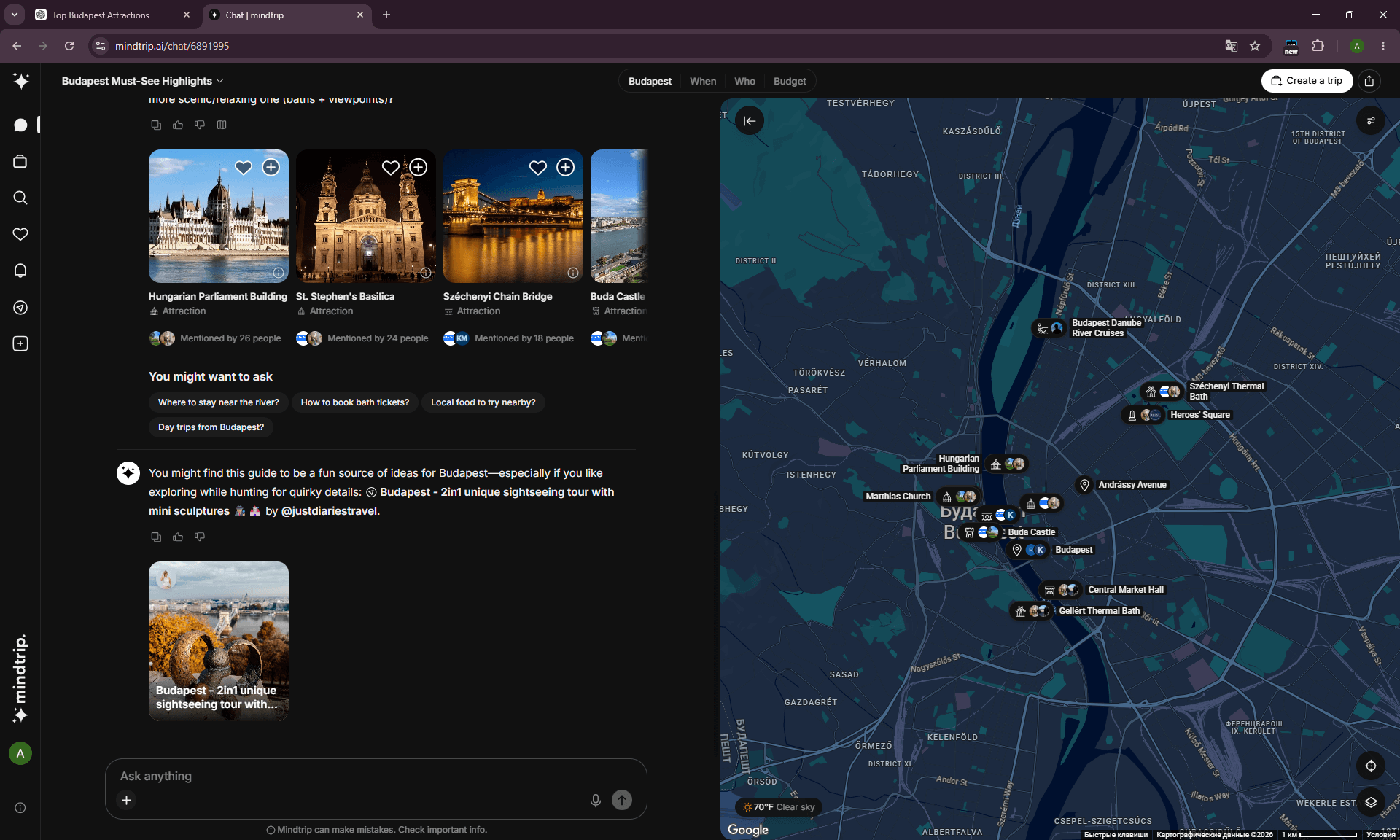Image resolution: width=1400 pixels, height=840 pixels.
Task: Click the microphone icon in the chat box
Action: point(596,800)
